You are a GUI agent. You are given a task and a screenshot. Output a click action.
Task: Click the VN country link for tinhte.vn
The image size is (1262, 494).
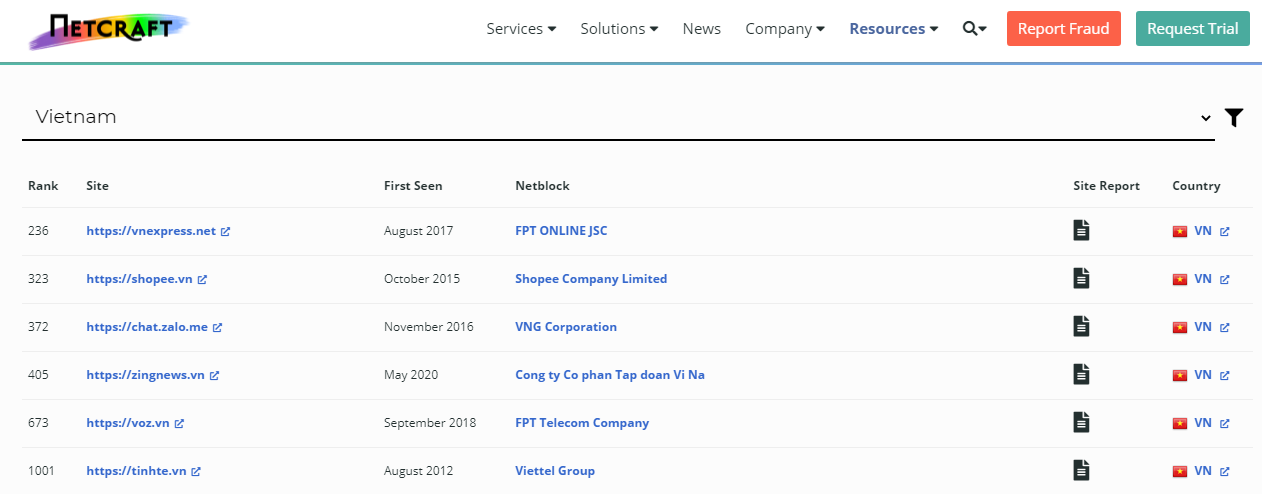(x=1202, y=471)
